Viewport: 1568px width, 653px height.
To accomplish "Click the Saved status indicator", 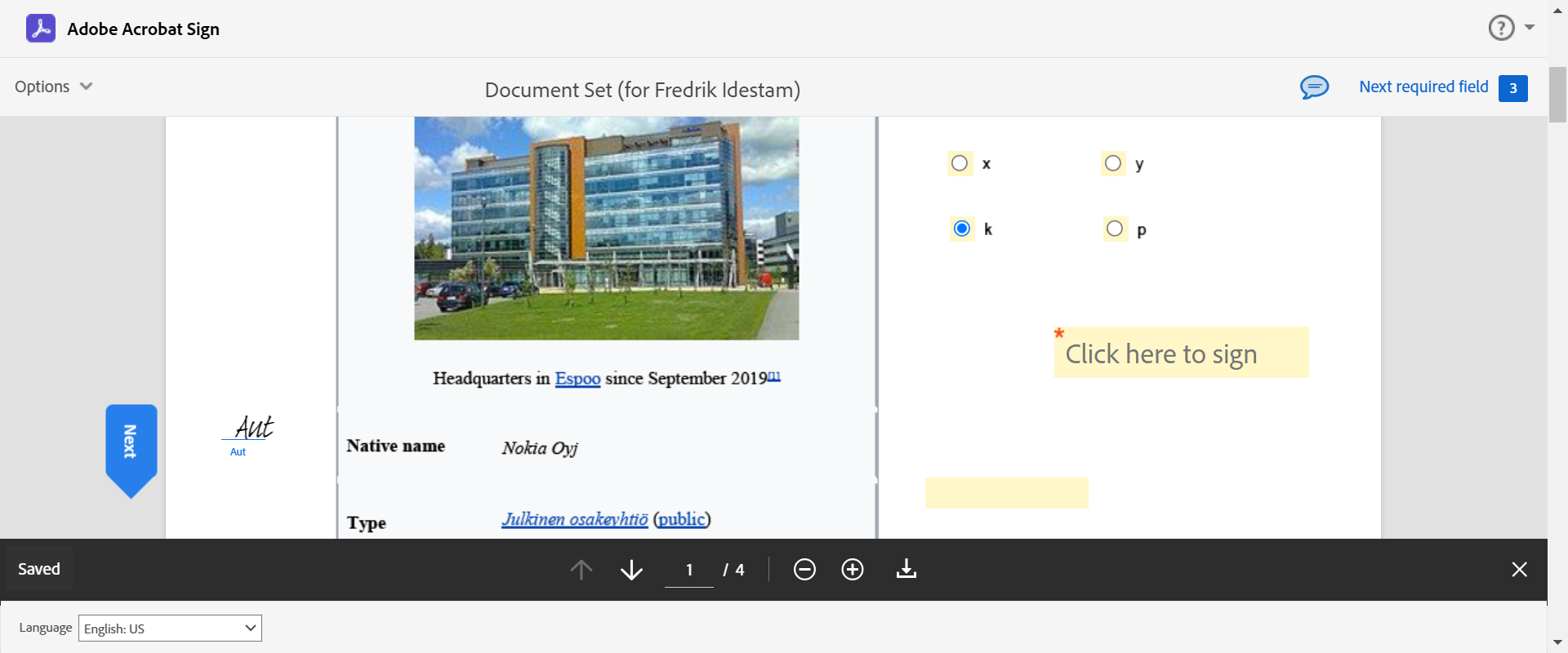I will pyautogui.click(x=39, y=569).
